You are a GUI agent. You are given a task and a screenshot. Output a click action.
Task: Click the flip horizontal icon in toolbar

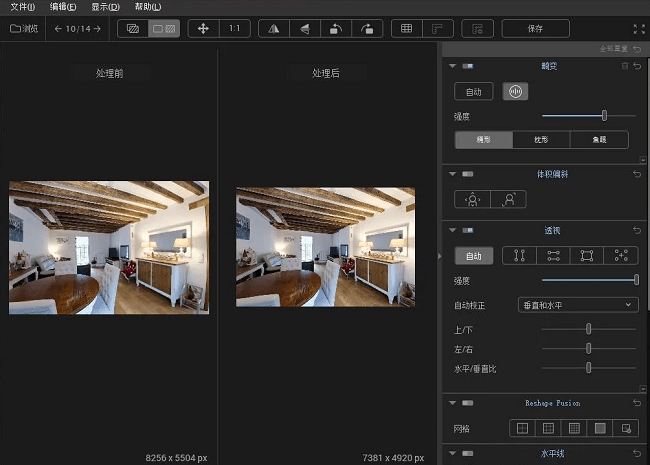click(272, 29)
